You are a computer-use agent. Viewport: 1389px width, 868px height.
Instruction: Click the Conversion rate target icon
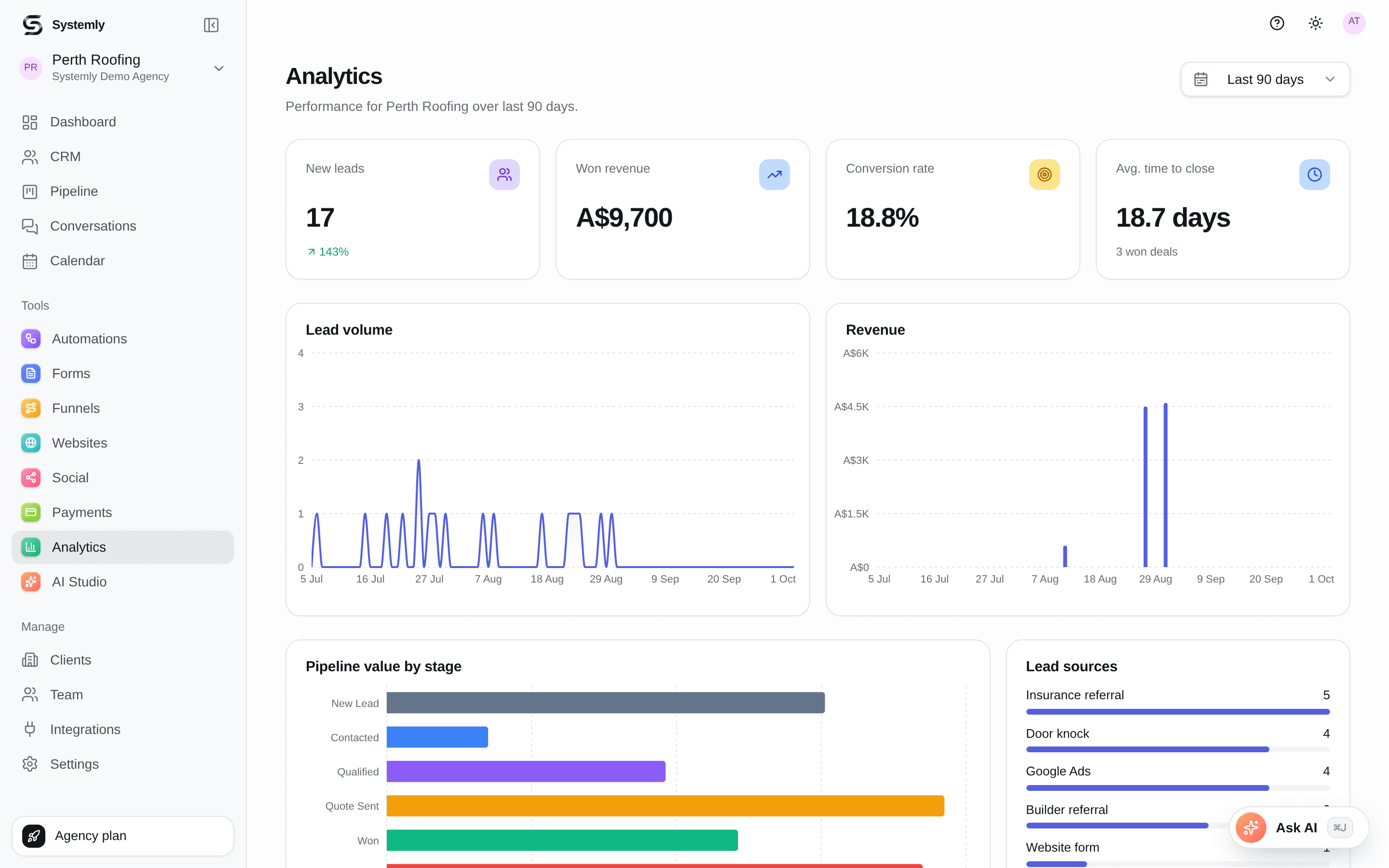click(1045, 175)
